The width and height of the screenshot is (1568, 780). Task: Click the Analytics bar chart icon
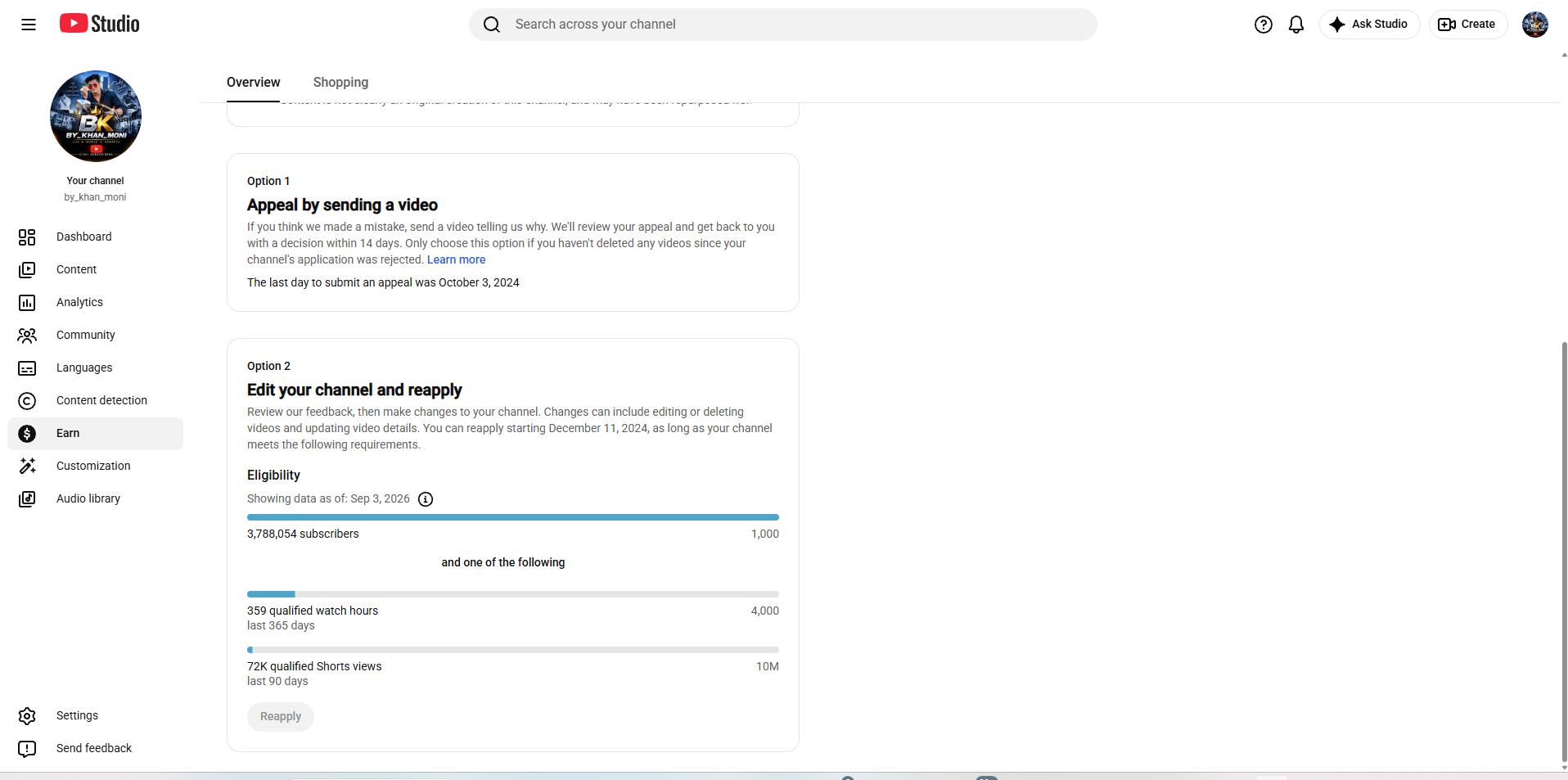tap(27, 303)
